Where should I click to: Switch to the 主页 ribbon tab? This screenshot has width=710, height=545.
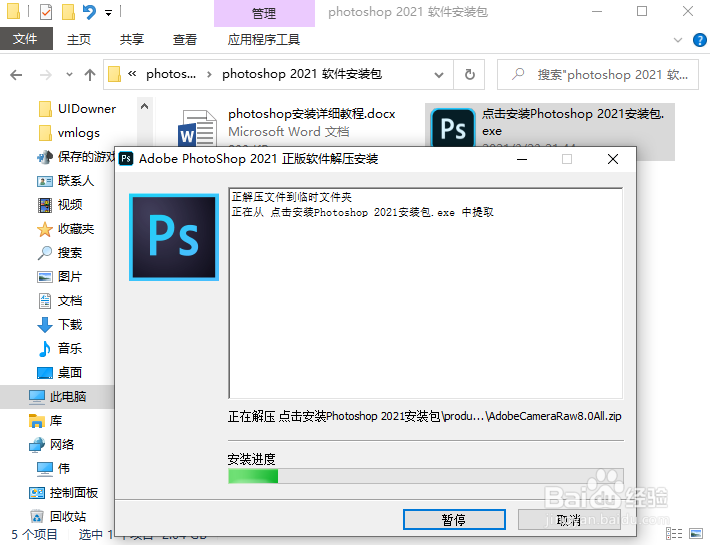click(x=79, y=40)
